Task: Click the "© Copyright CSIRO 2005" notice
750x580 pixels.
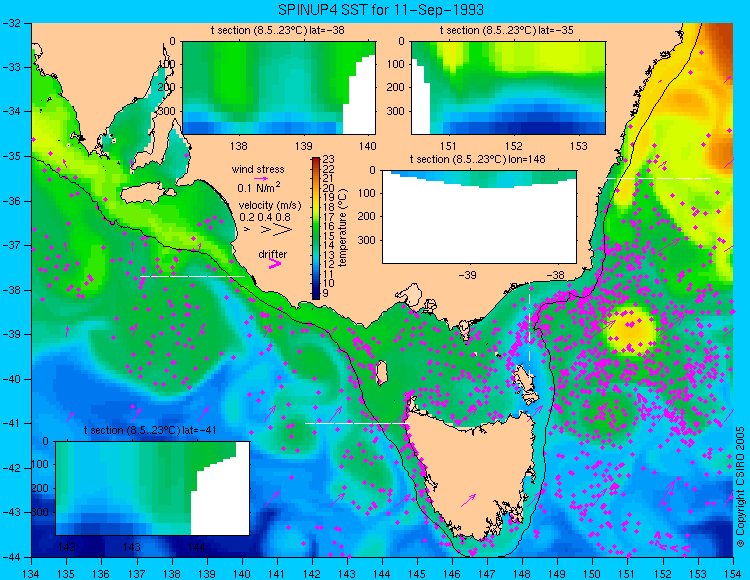Action: 740,487
